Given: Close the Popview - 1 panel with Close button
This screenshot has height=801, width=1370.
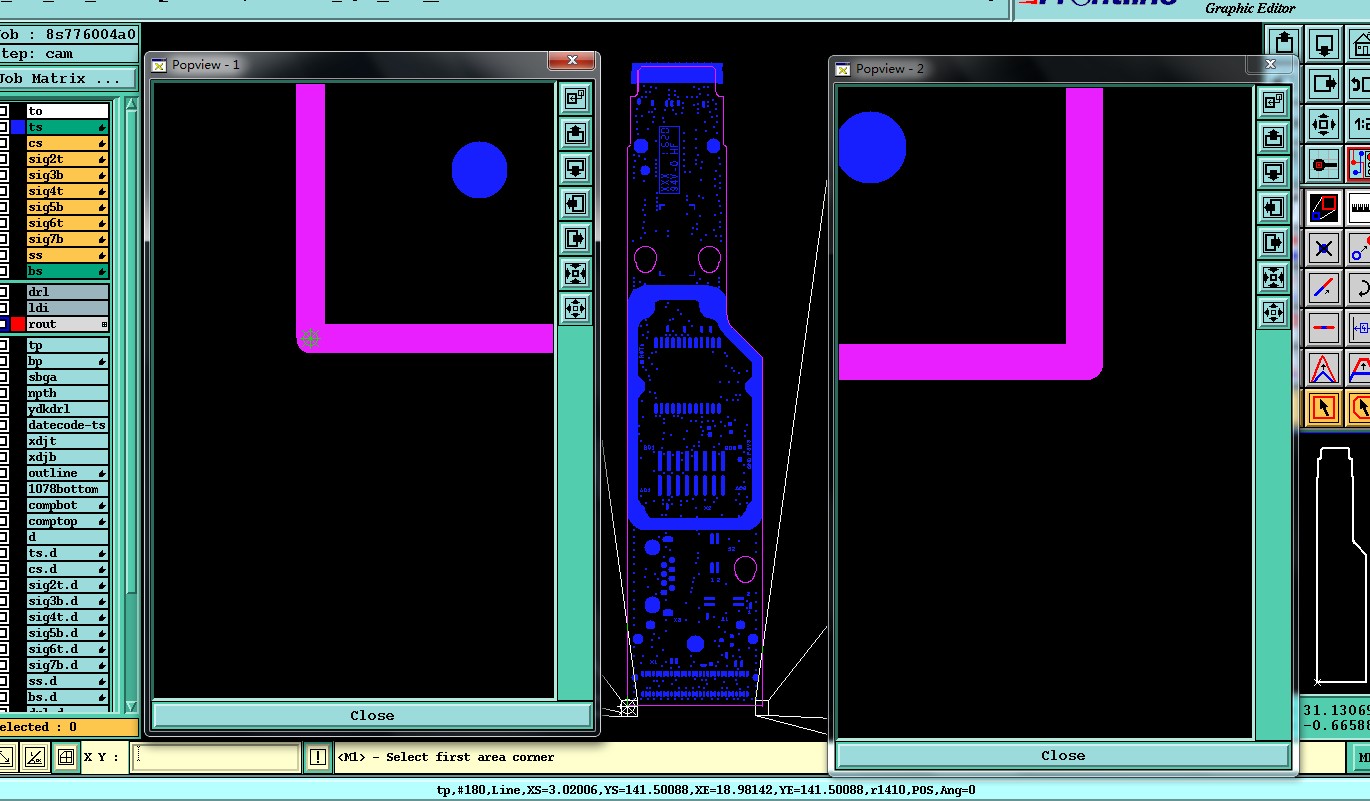Looking at the screenshot, I should click(x=372, y=715).
